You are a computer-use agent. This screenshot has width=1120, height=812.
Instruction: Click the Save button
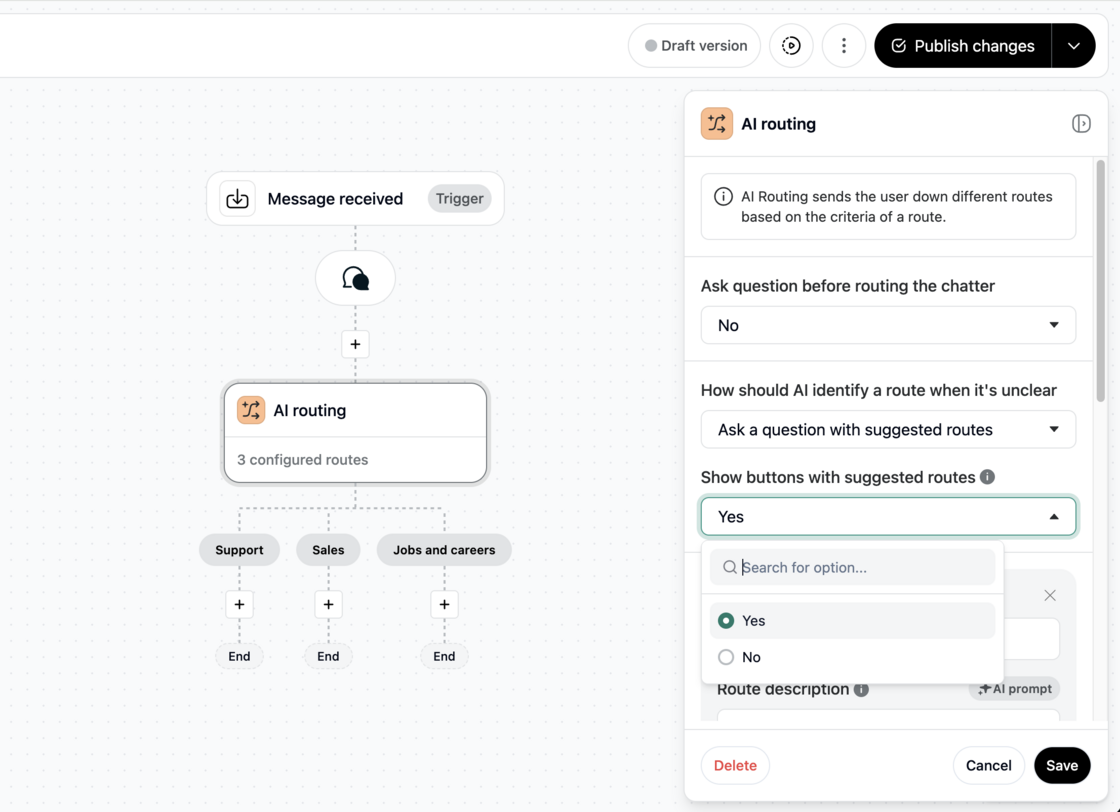tap(1061, 766)
